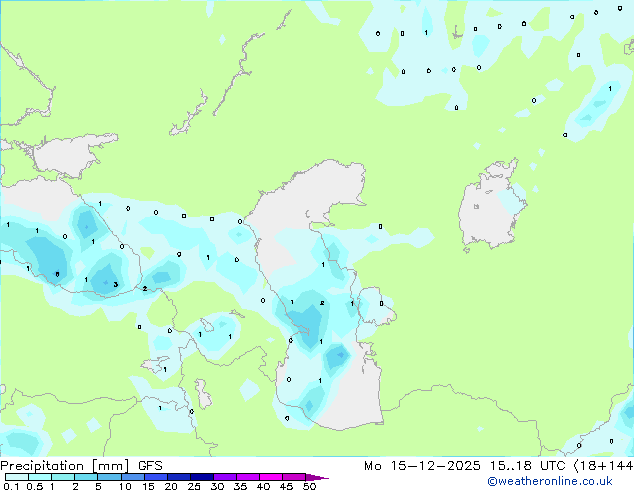This screenshot has height=490, width=634.
Task: Select the 40–45 mm magenta legend box
Action: [x=271, y=477]
